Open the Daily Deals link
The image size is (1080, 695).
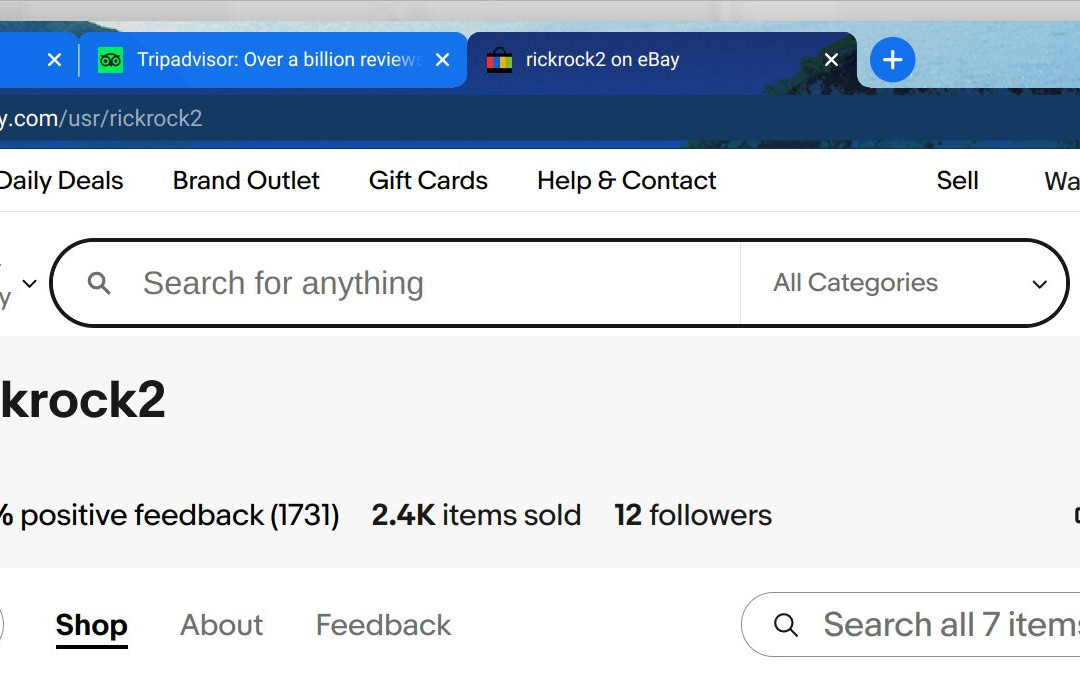point(61,181)
